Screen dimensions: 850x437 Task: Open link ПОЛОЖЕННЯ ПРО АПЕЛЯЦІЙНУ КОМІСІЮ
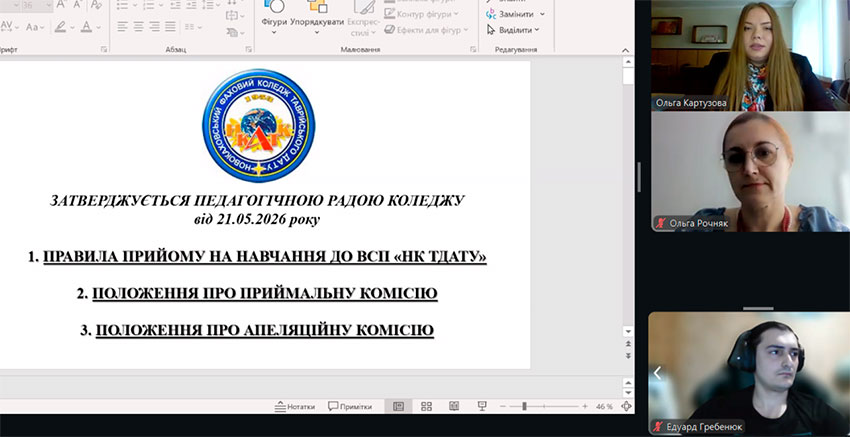click(x=265, y=330)
